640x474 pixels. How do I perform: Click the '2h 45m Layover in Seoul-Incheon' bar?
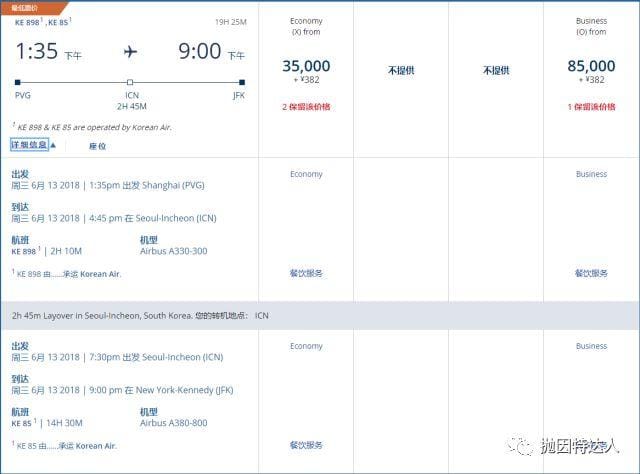pos(320,316)
